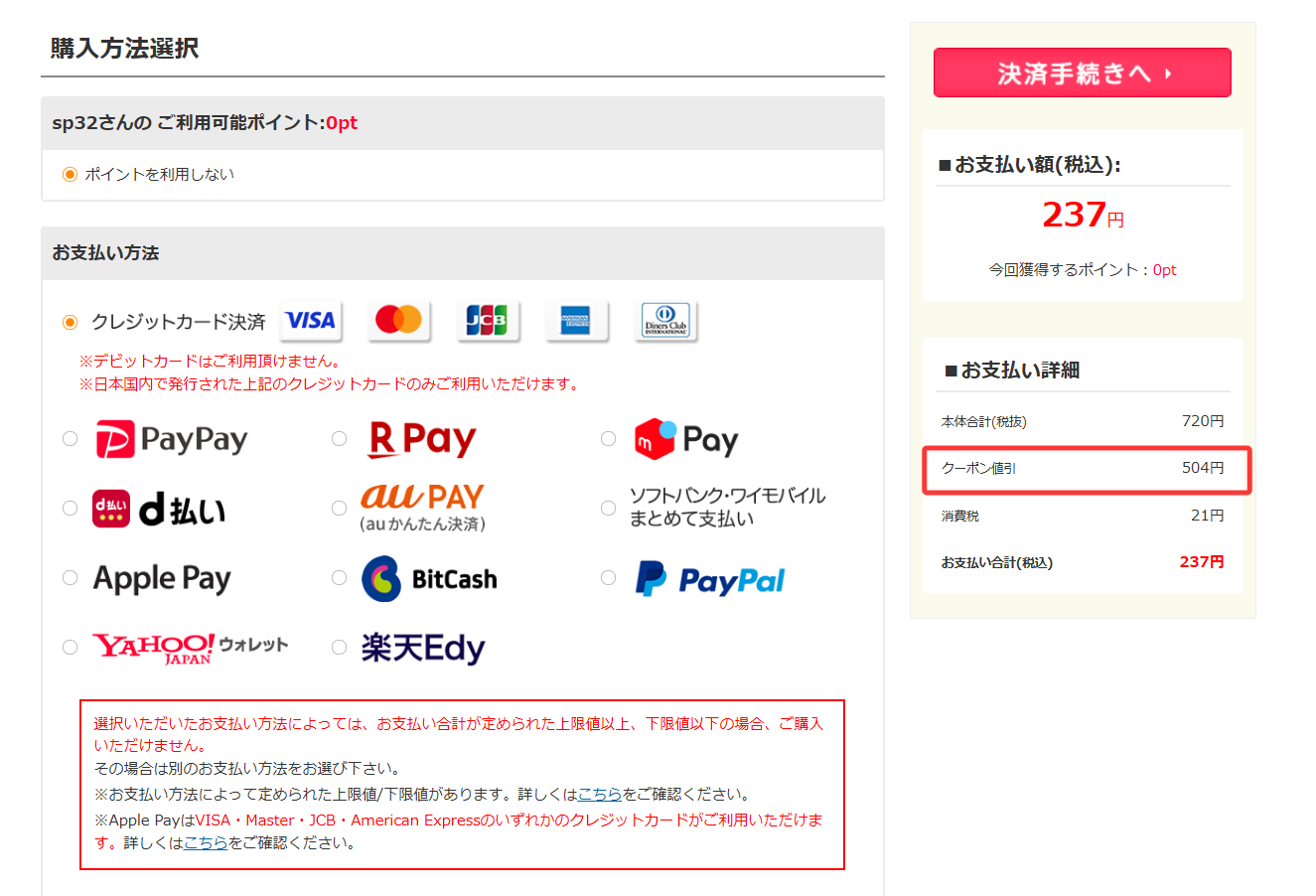Click the 消費税 label

960,517
